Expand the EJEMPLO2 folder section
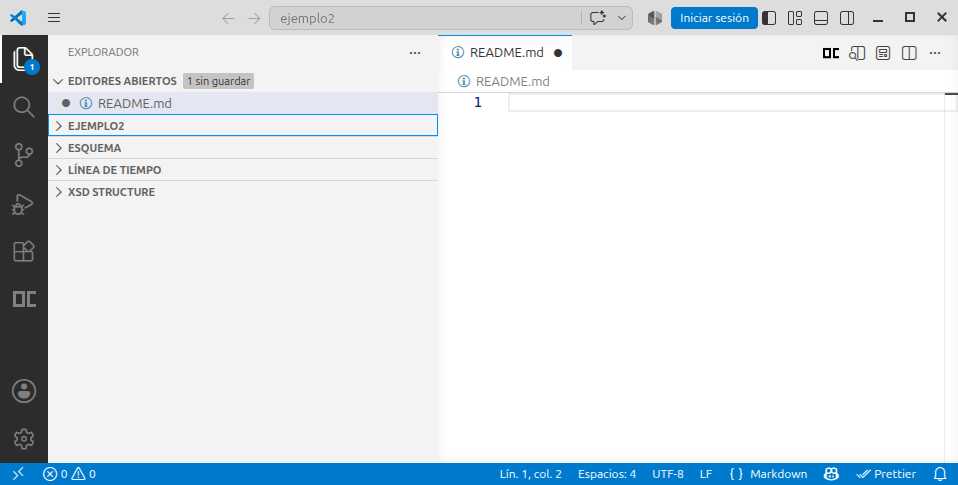The height and width of the screenshot is (485, 958). pyautogui.click(x=243, y=125)
